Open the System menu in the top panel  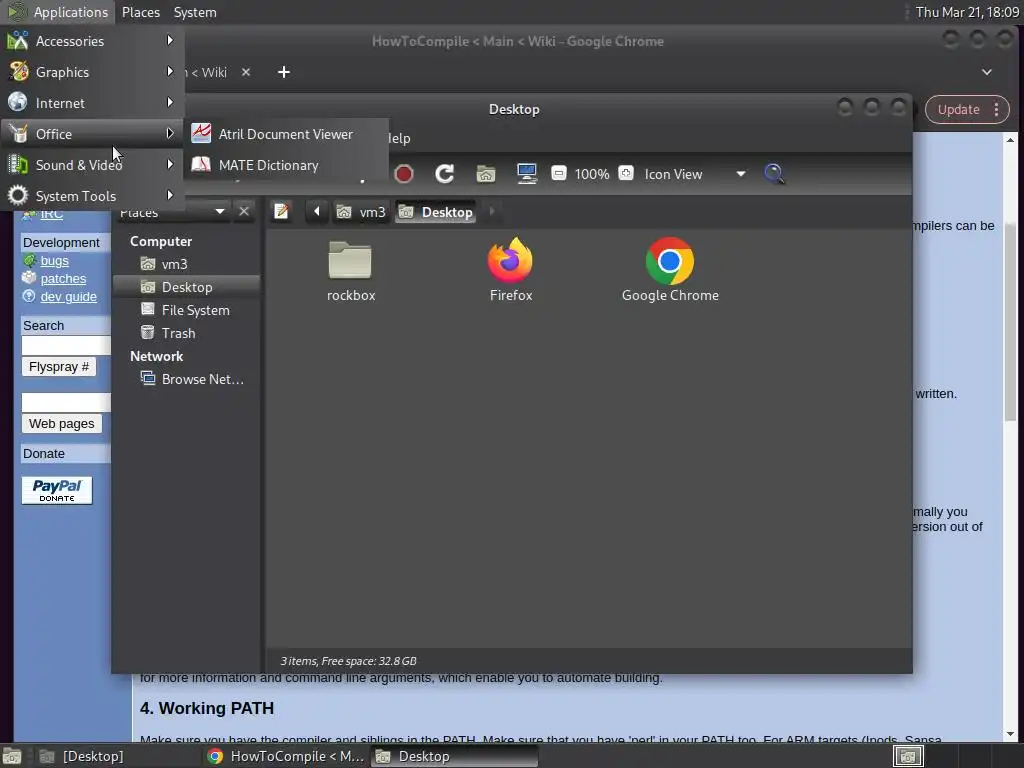195,12
